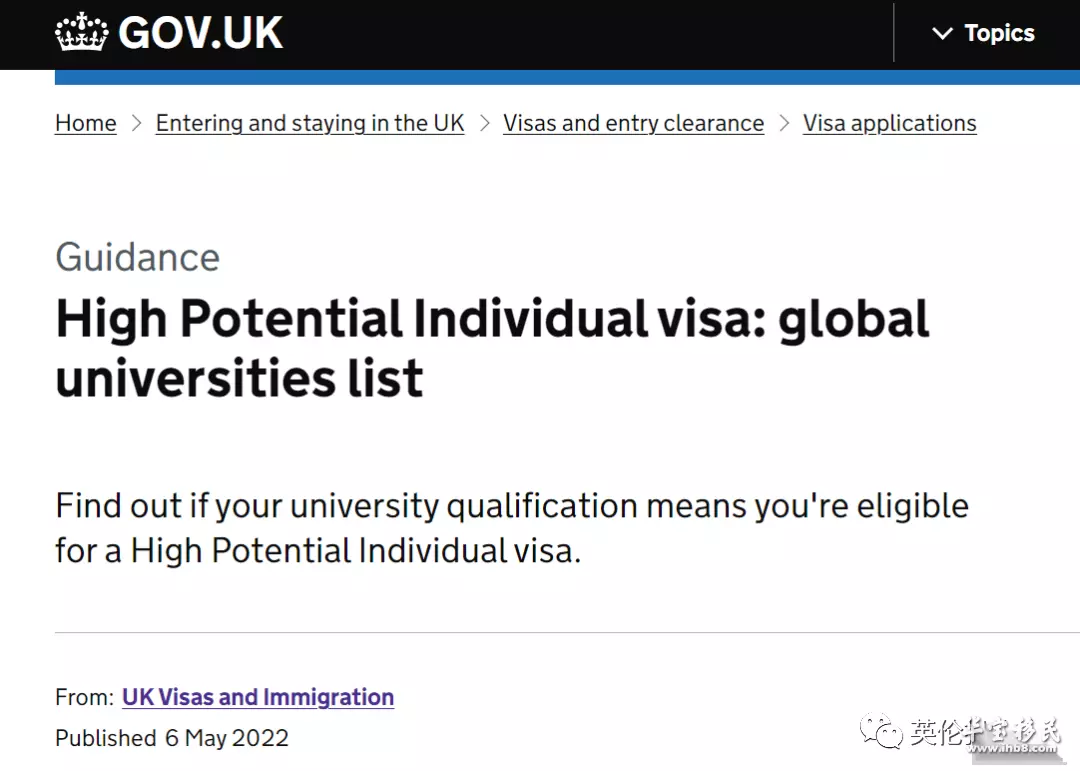The image size is (1080, 771).
Task: Click the Guidance caption above the title
Action: coord(138,257)
